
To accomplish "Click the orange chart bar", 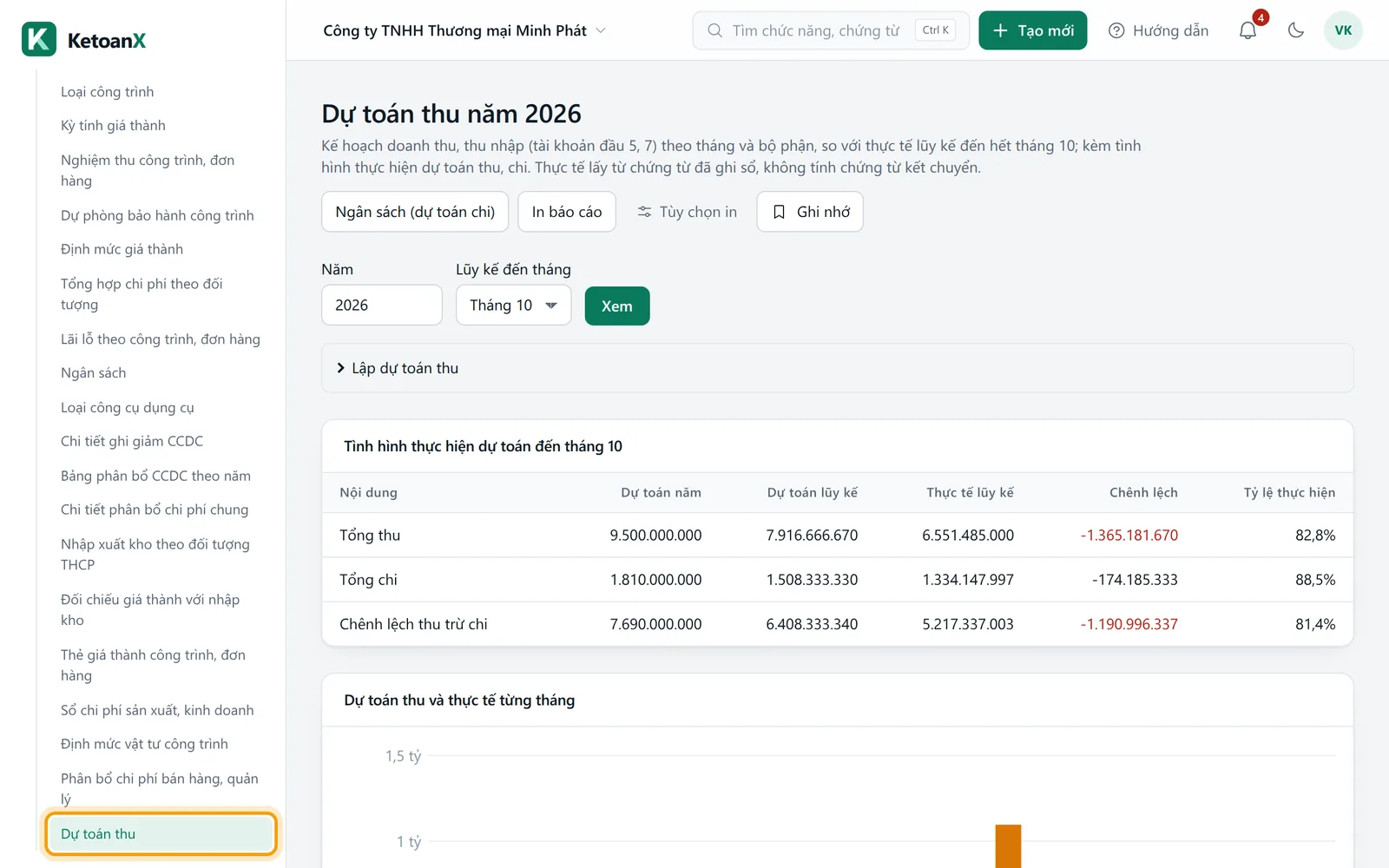I will (1008, 846).
